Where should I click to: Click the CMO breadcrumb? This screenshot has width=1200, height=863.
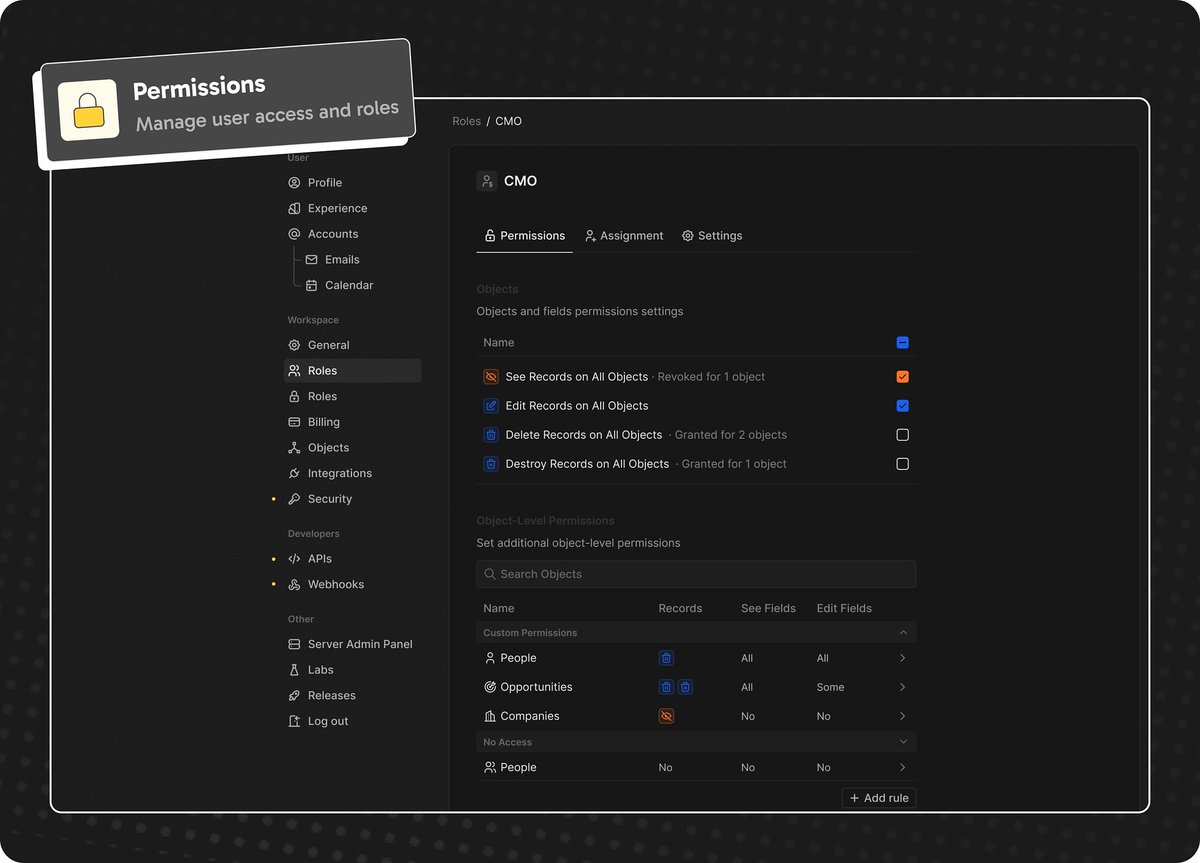(508, 121)
